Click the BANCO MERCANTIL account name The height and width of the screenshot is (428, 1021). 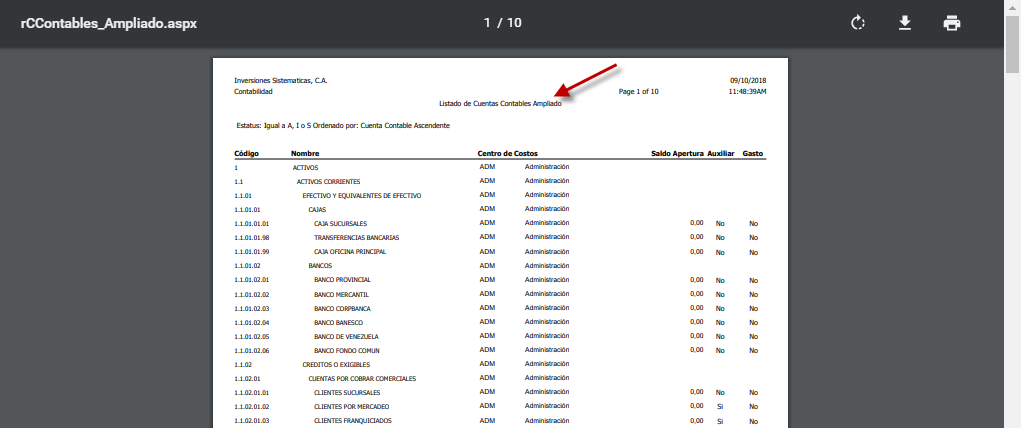(341, 294)
